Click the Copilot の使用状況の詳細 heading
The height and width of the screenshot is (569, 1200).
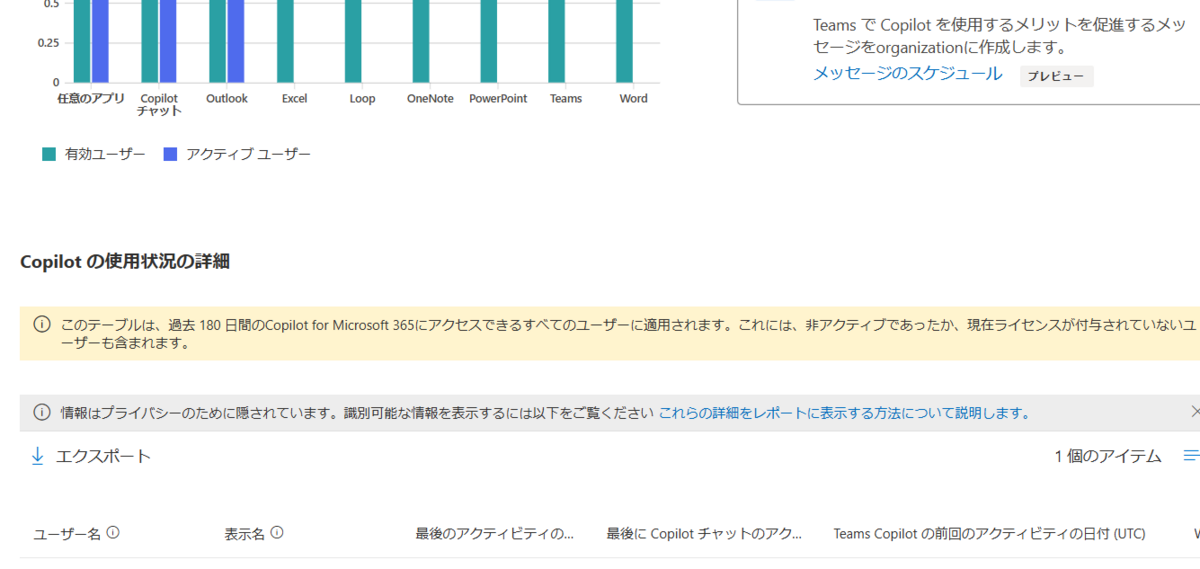click(125, 262)
